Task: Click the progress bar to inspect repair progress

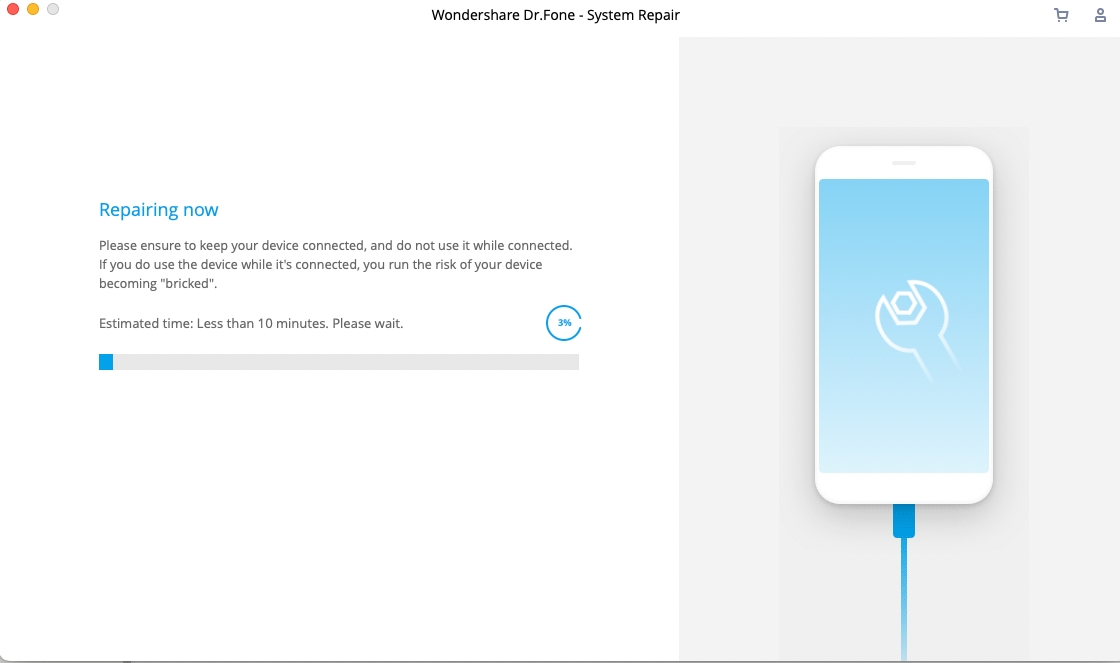Action: point(338,362)
